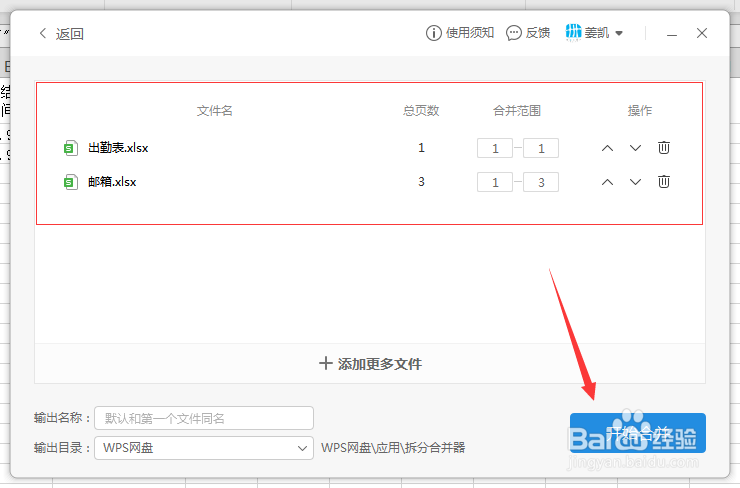Minimize the merge dialog window
The width and height of the screenshot is (740, 488).
click(x=672, y=34)
